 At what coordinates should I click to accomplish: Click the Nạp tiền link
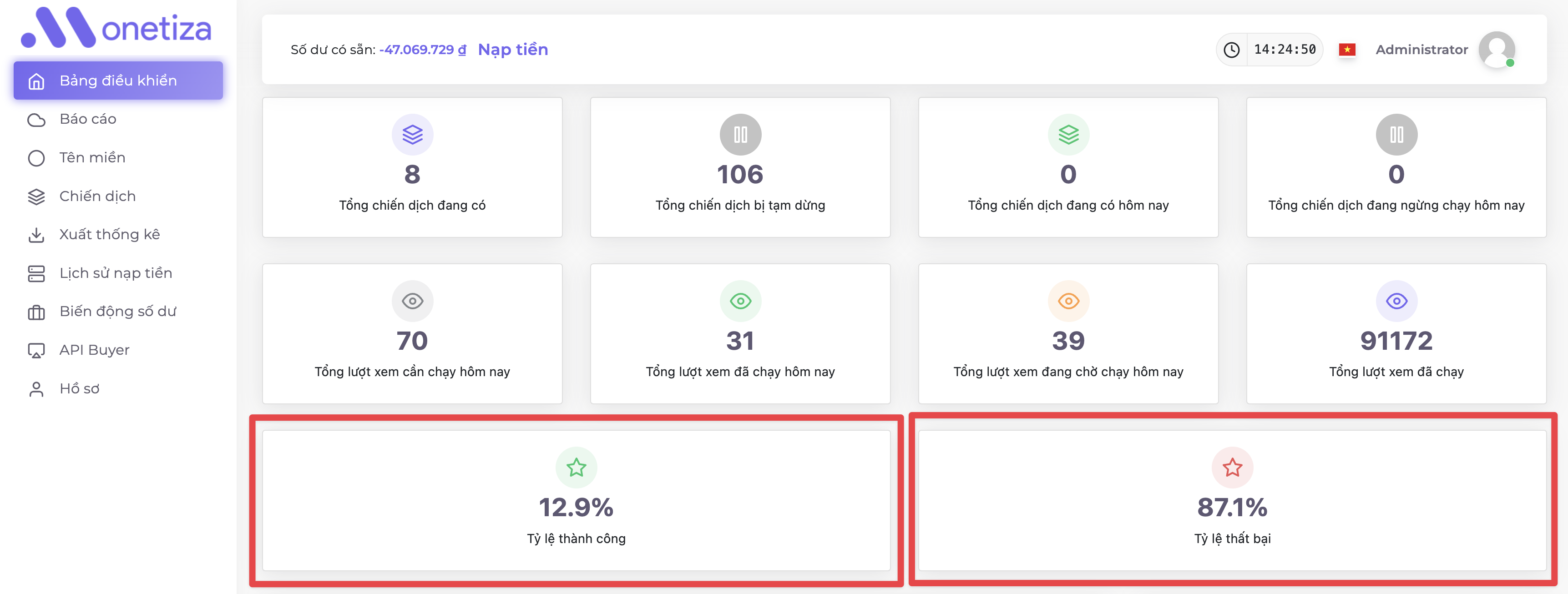(x=512, y=49)
